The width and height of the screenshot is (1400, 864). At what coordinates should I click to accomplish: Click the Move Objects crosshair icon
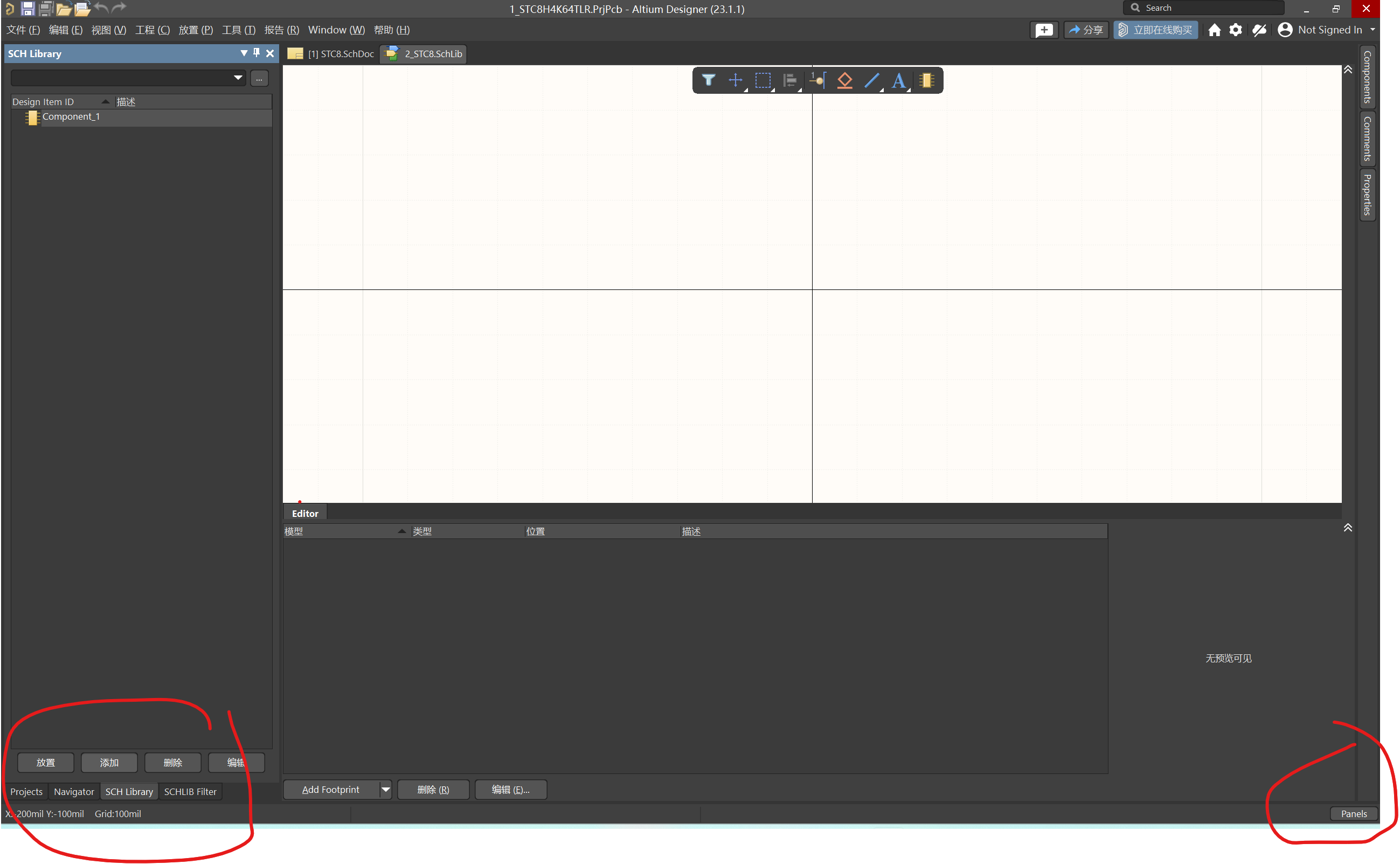(735, 80)
